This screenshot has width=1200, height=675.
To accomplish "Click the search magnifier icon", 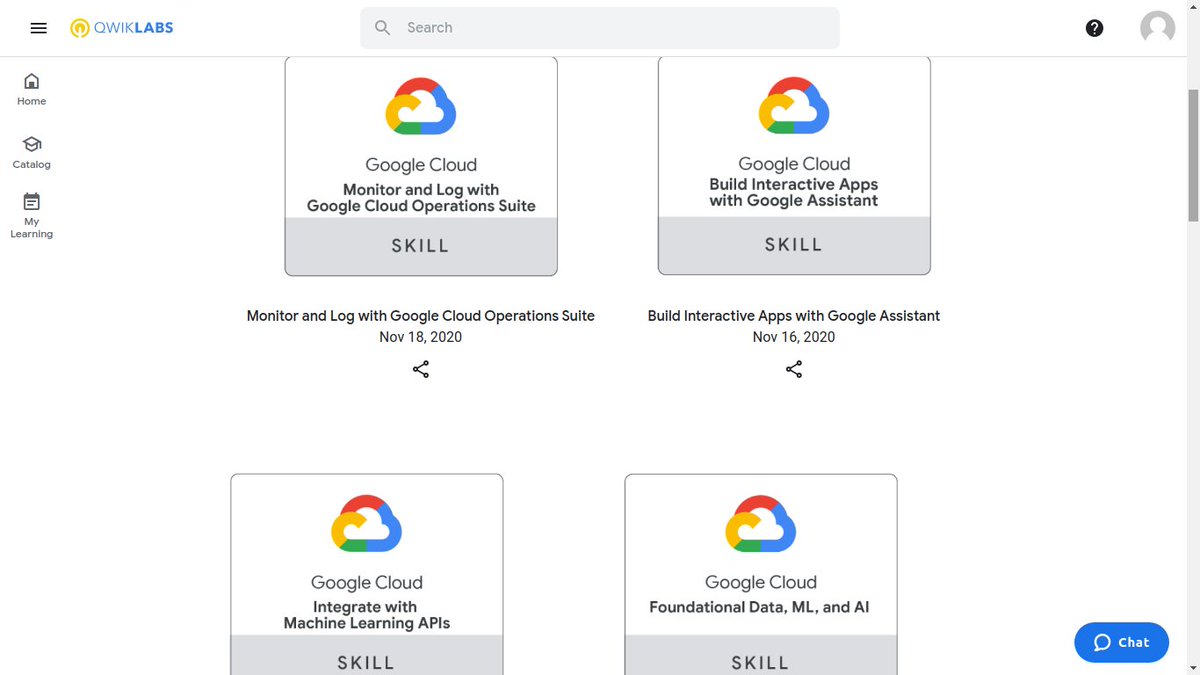I will [382, 28].
